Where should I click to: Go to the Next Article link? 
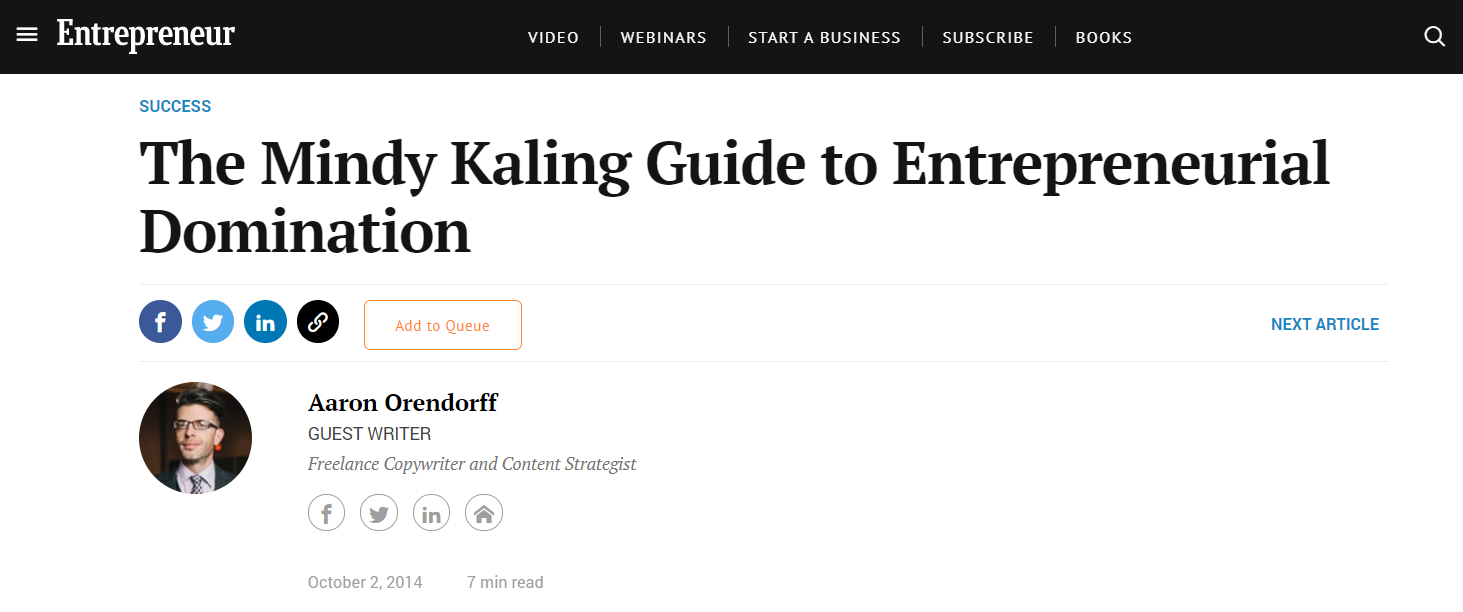(1325, 324)
